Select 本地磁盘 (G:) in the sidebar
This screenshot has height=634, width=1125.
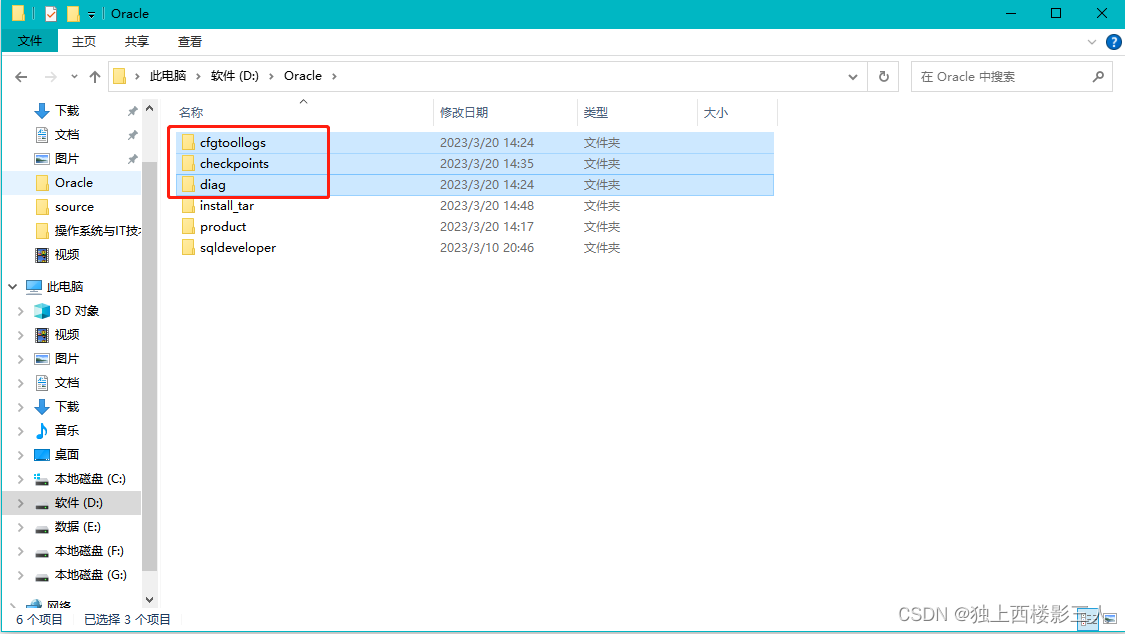[90, 574]
